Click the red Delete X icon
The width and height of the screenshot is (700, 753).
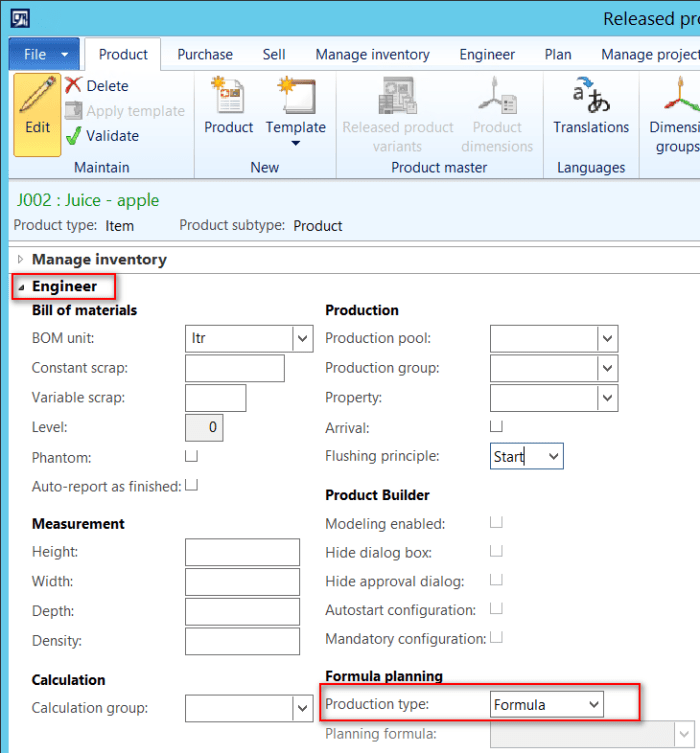click(73, 85)
